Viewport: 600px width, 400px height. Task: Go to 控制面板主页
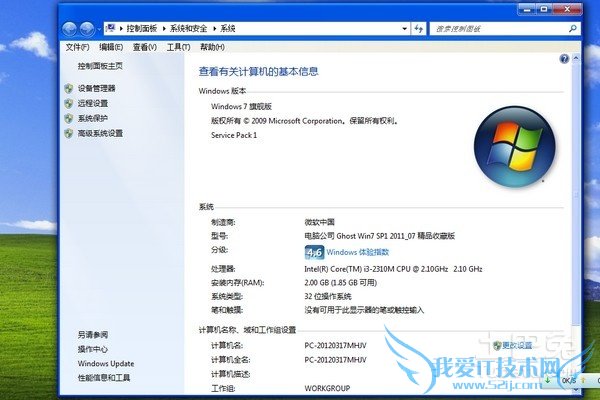[100, 66]
